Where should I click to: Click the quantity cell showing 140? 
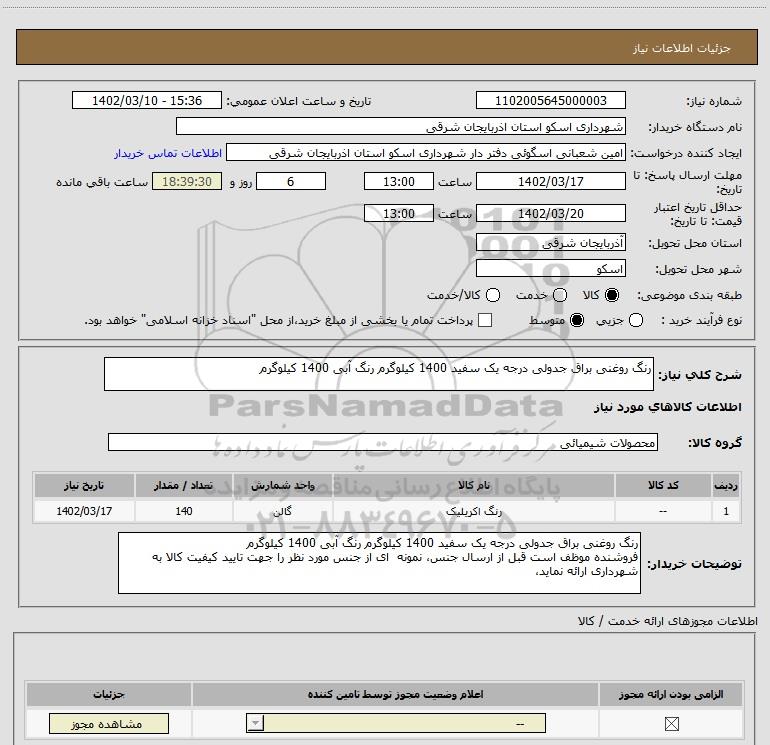click(184, 511)
